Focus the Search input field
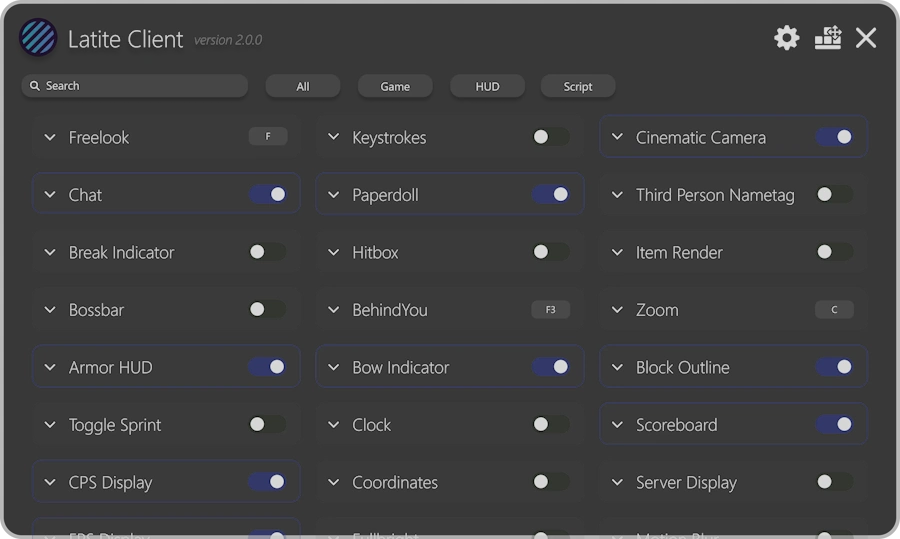900x539 pixels. (135, 86)
